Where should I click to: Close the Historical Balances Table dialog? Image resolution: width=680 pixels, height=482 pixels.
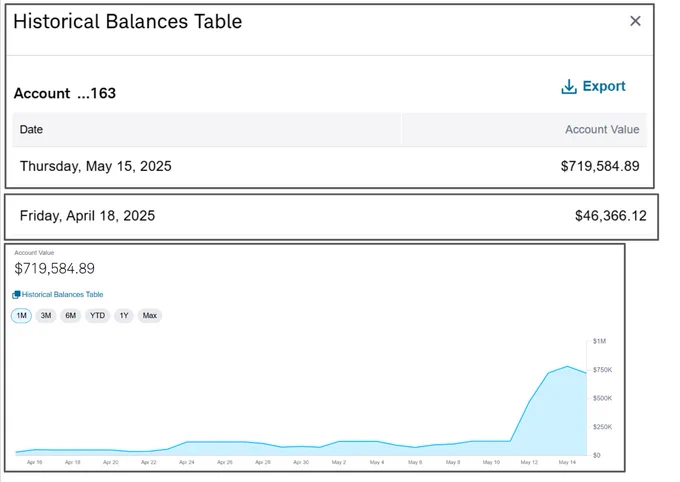[635, 21]
